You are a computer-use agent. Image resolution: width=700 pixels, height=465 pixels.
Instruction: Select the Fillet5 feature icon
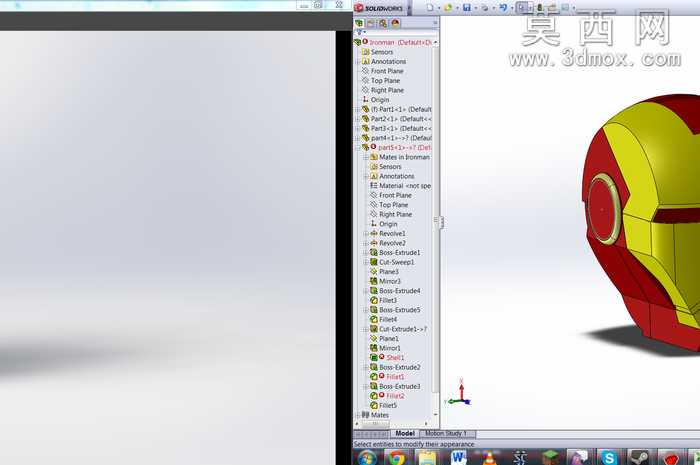[374, 406]
